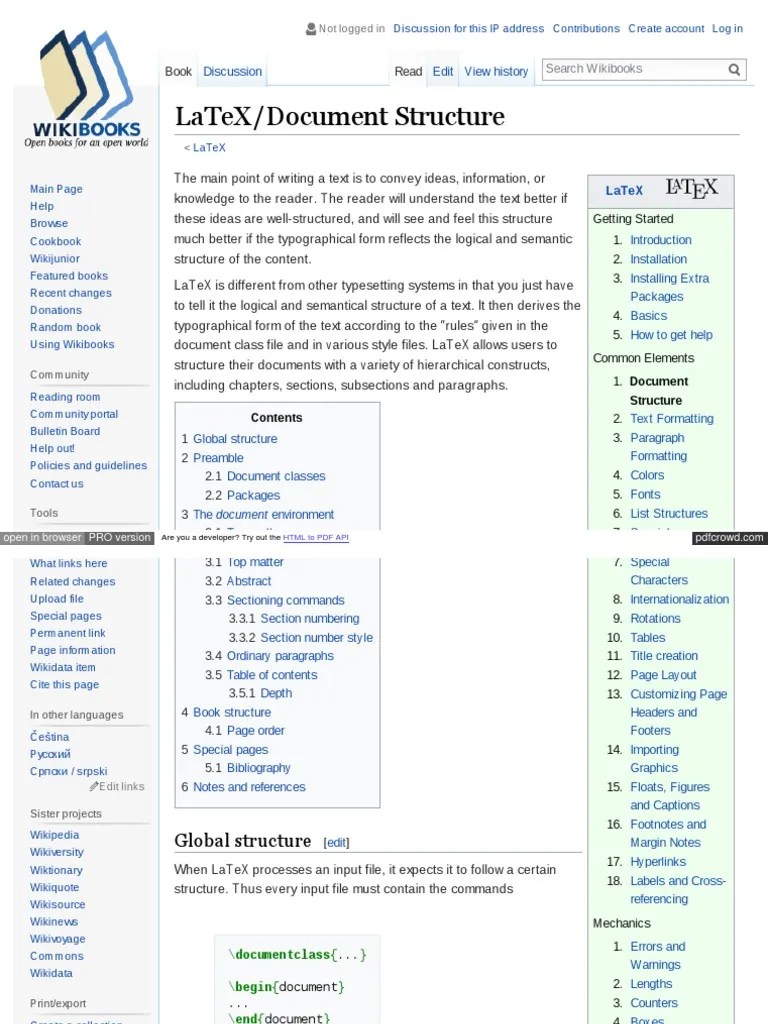Jump to 4 Book structure

pyautogui.click(x=232, y=712)
